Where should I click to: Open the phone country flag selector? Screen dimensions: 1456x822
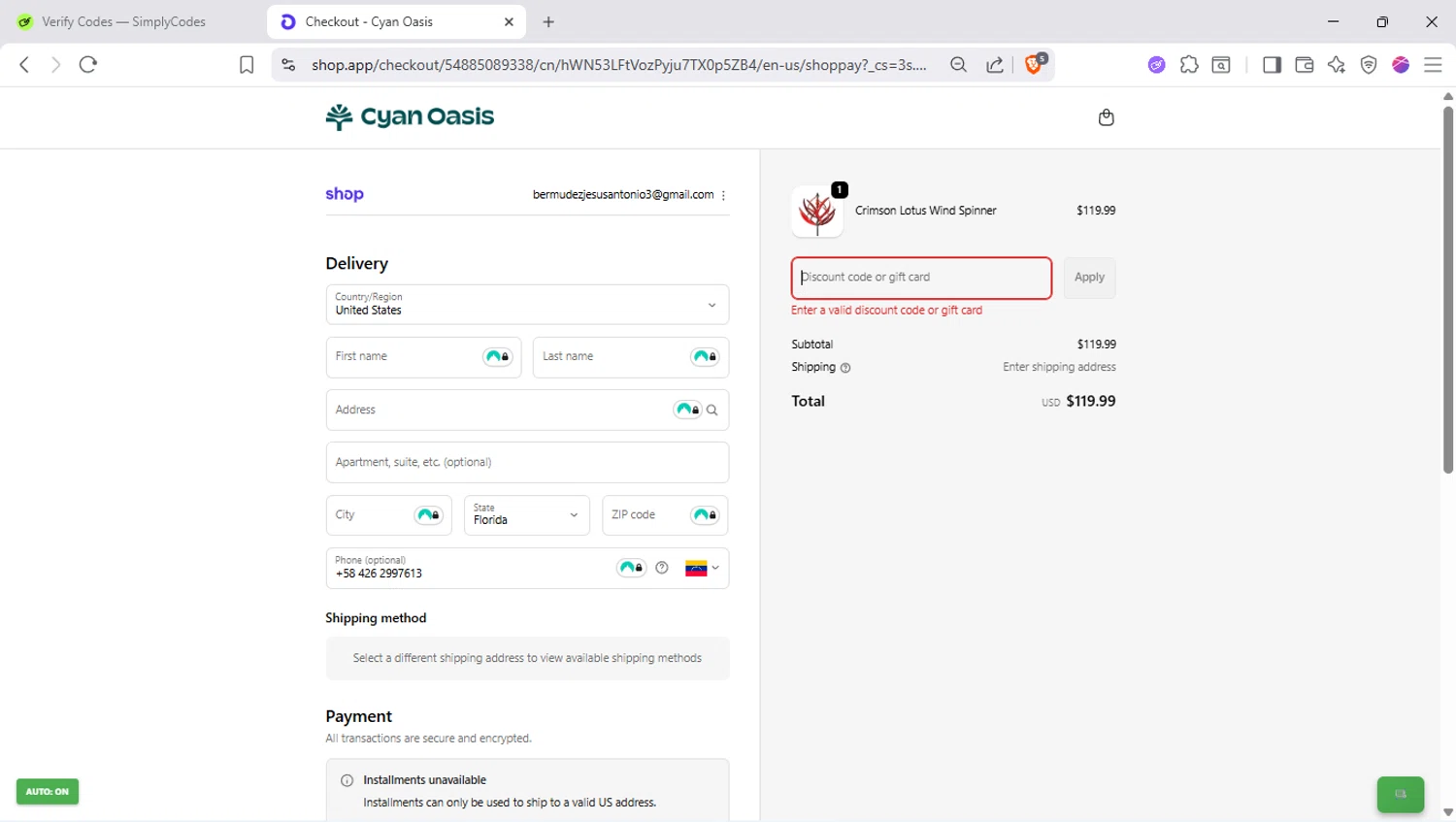(x=702, y=569)
